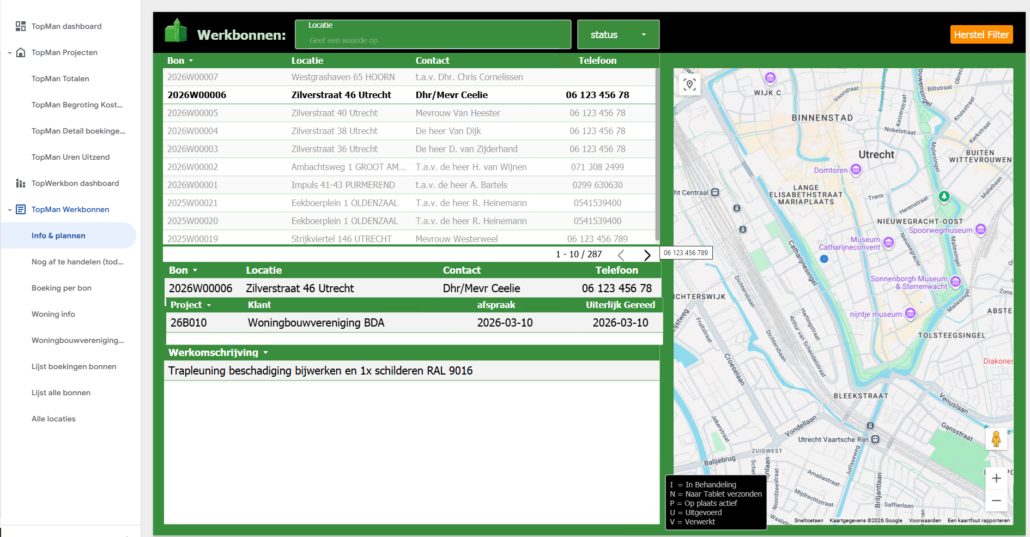Click the blue location dot on map

[x=824, y=259]
